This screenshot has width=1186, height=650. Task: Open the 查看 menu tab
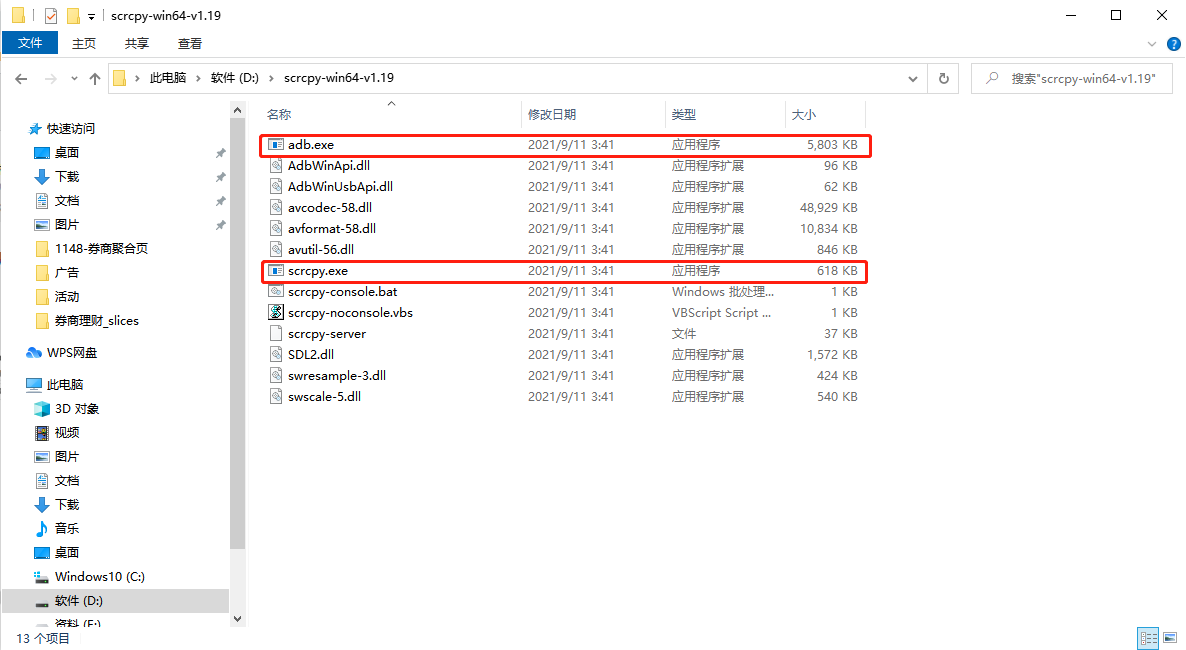tap(190, 43)
